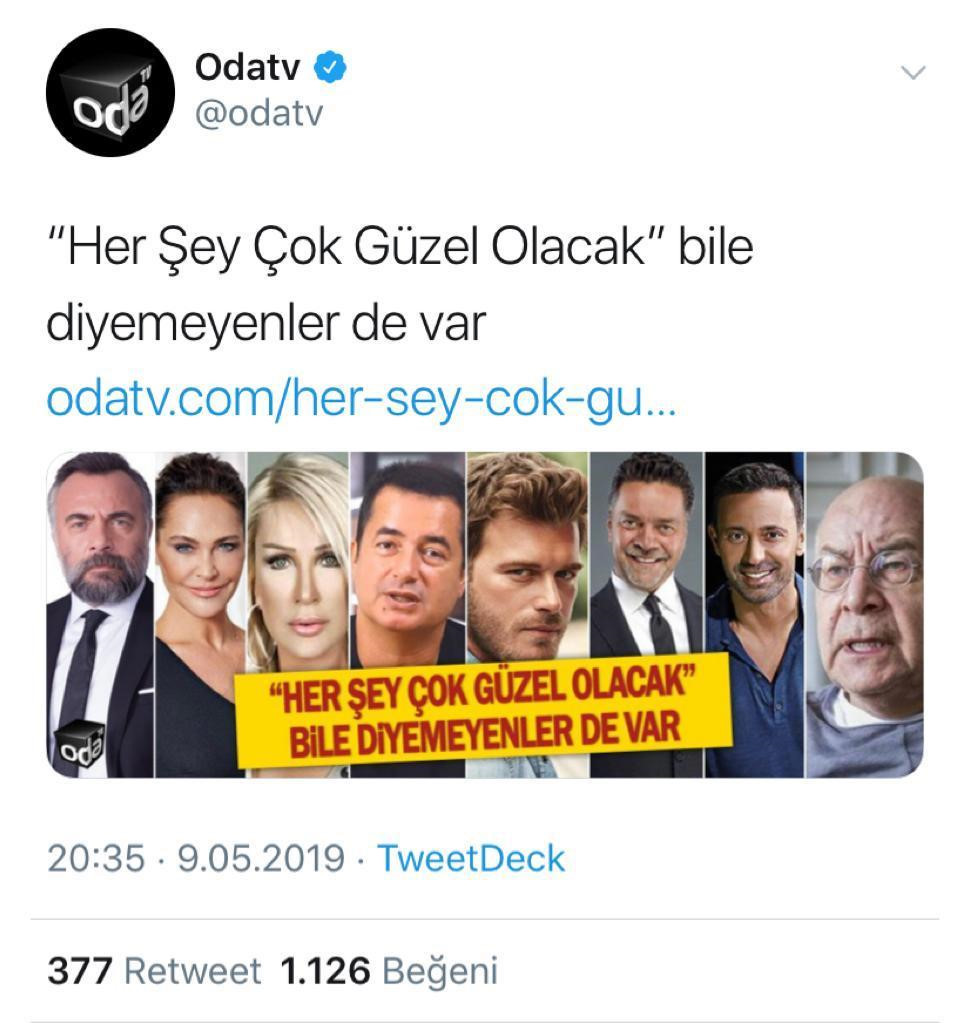Open the Odatv profile avatar

[110, 92]
